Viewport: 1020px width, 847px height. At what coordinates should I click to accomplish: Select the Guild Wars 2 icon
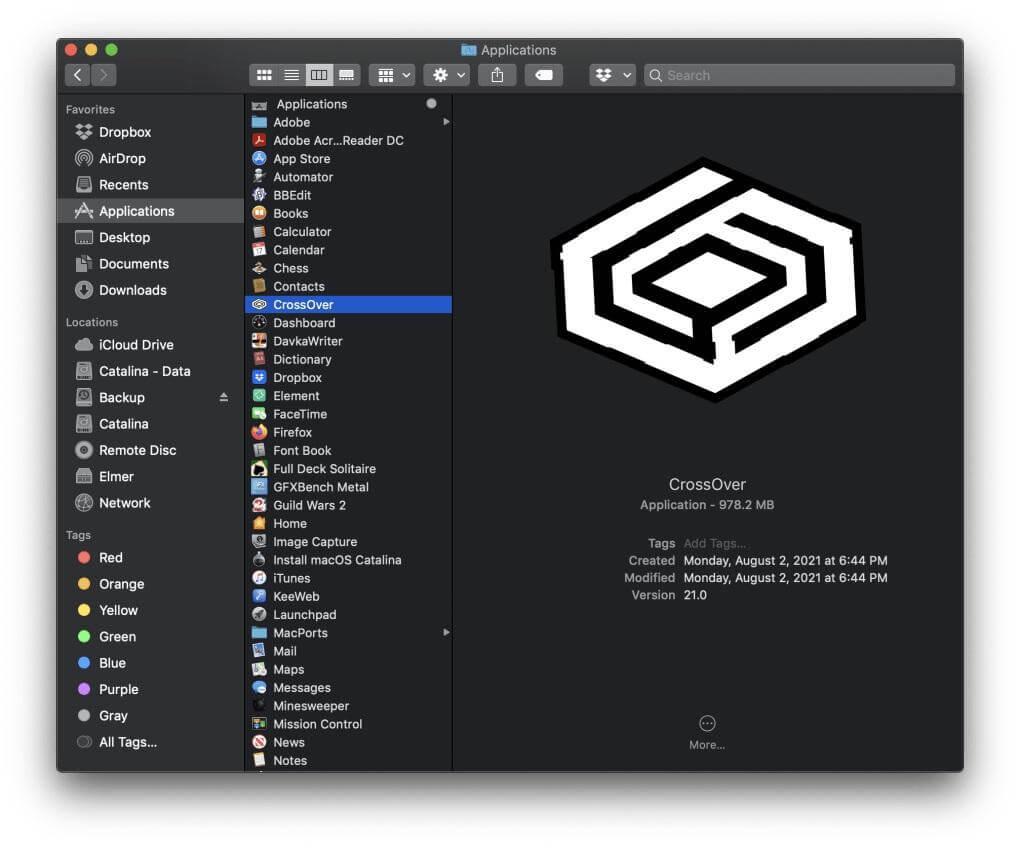tap(259, 505)
